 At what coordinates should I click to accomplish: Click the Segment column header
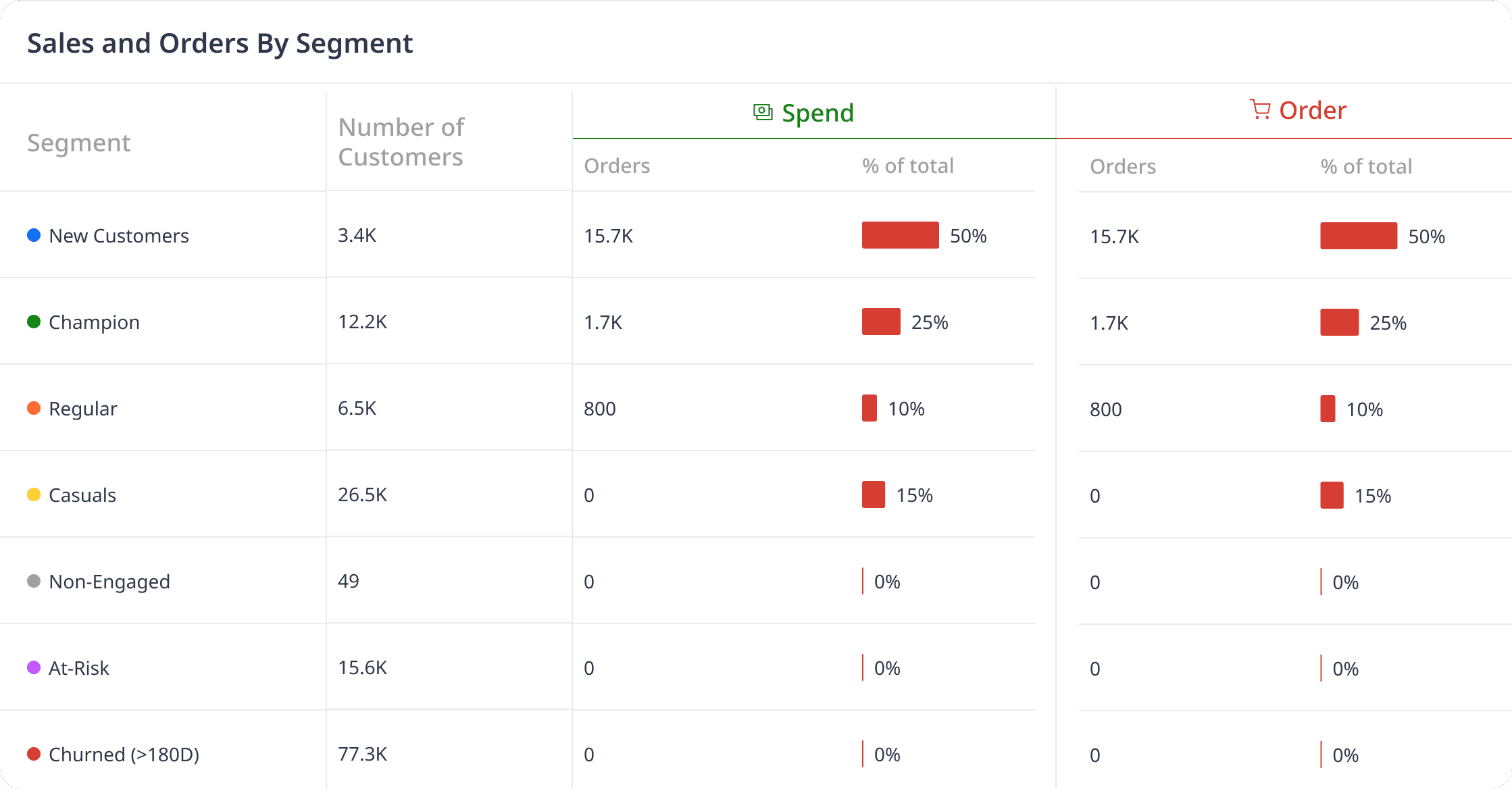pos(79,143)
